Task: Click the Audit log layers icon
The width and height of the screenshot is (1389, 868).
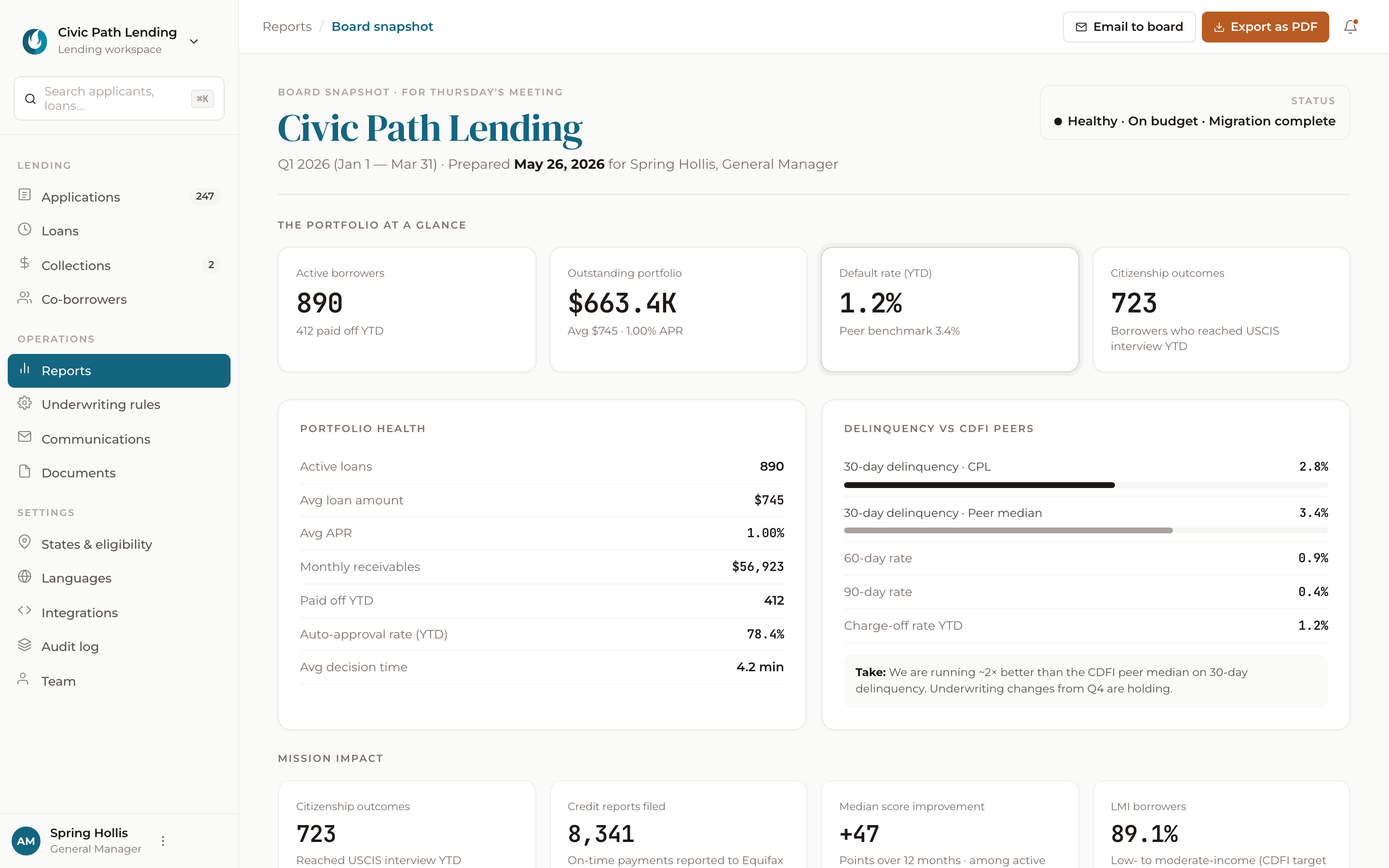Action: pyautogui.click(x=25, y=645)
